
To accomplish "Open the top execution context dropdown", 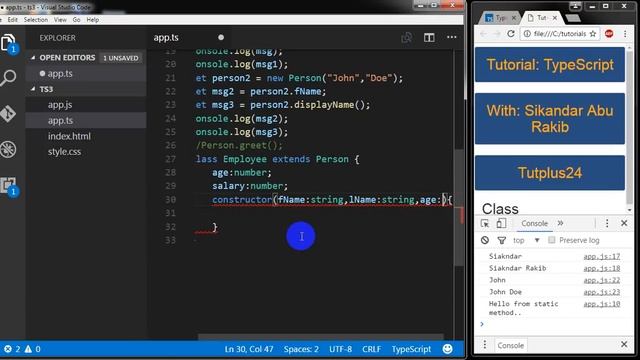I will 526,240.
